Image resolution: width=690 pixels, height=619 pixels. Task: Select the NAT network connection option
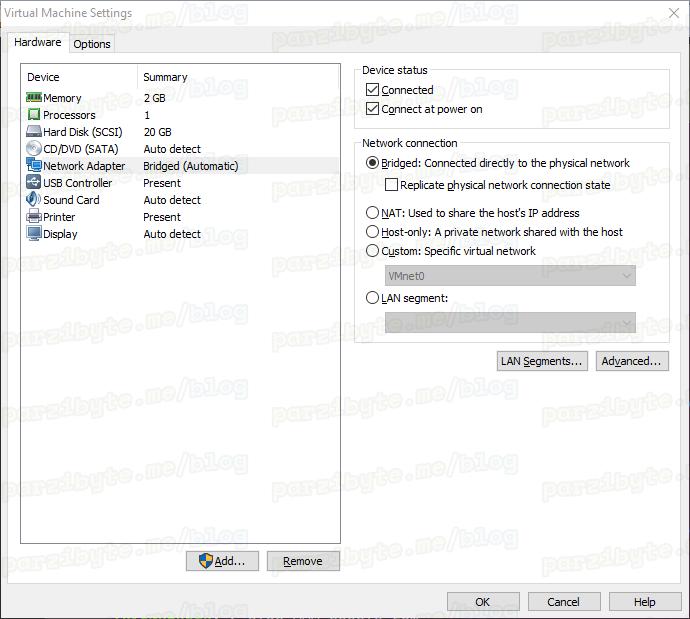(x=373, y=213)
